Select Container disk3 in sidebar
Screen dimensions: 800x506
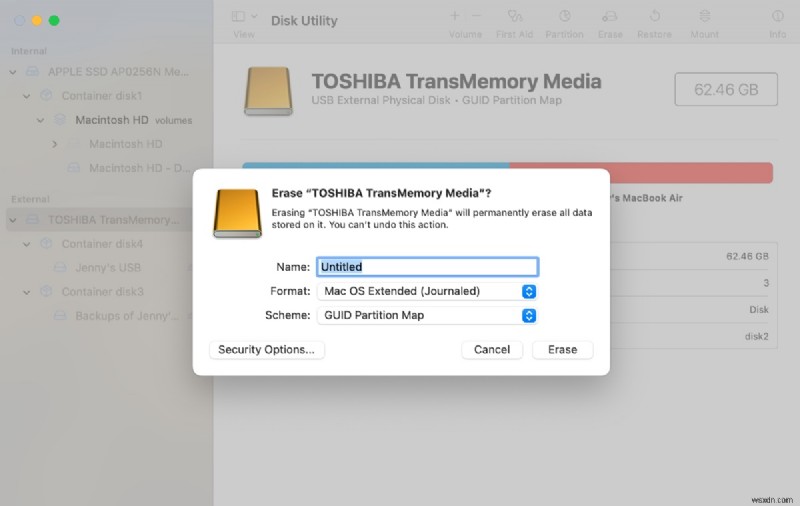pos(103,292)
